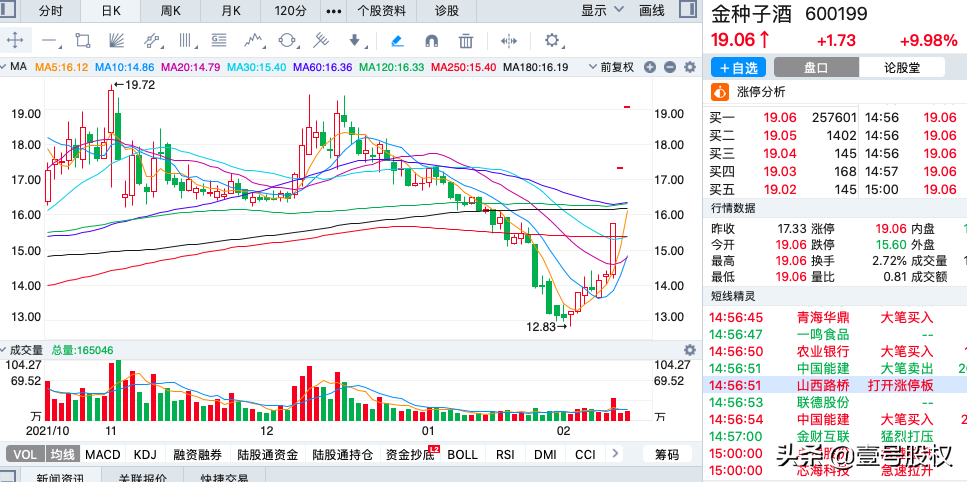Select MACD indicator

coord(103,455)
